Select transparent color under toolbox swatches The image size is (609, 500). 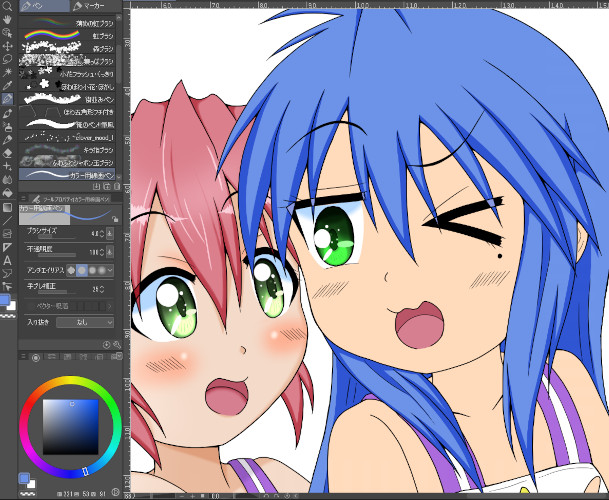[x=8, y=316]
